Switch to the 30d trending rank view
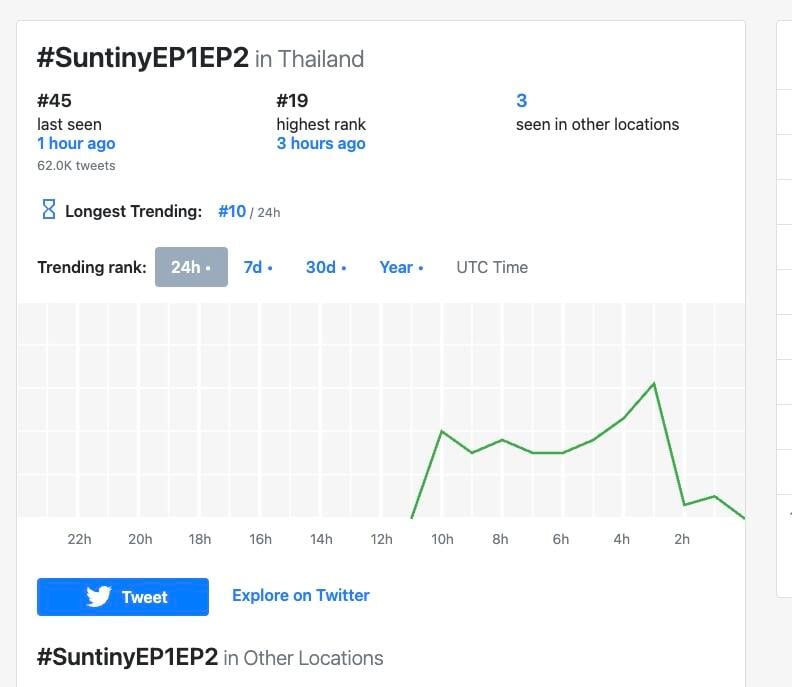792x687 pixels. click(x=326, y=267)
